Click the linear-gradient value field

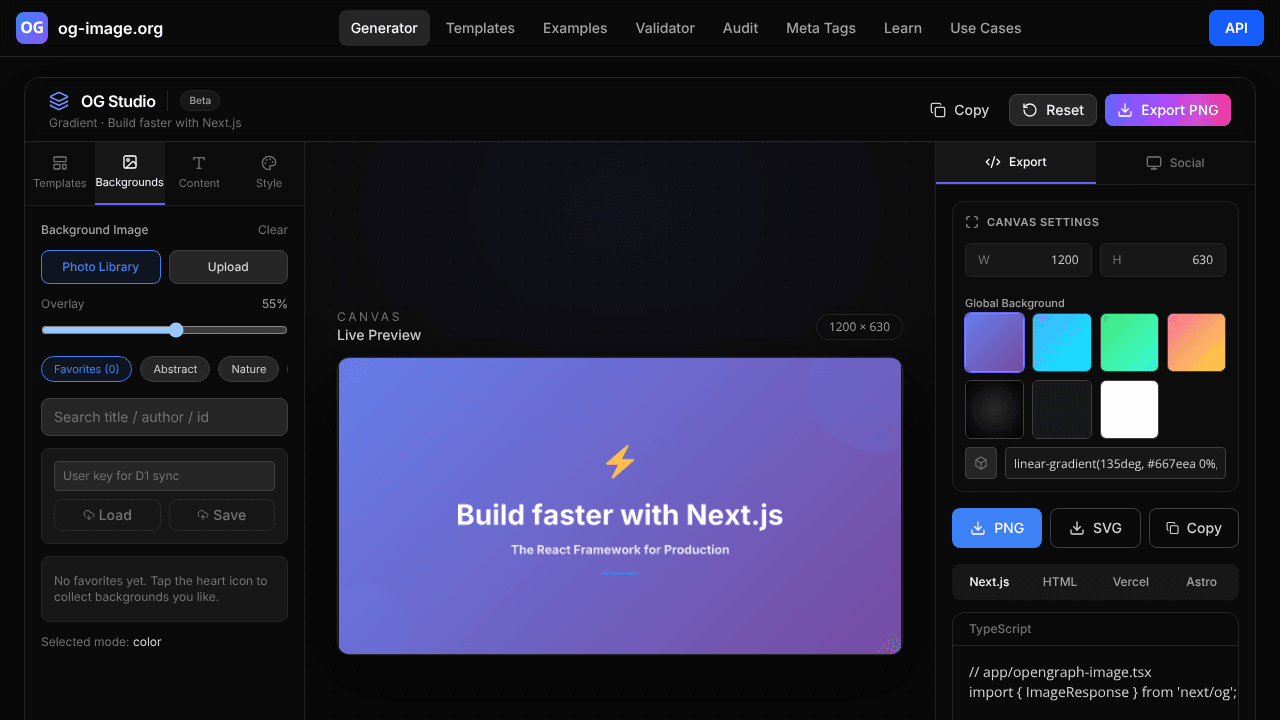[x=1116, y=463]
